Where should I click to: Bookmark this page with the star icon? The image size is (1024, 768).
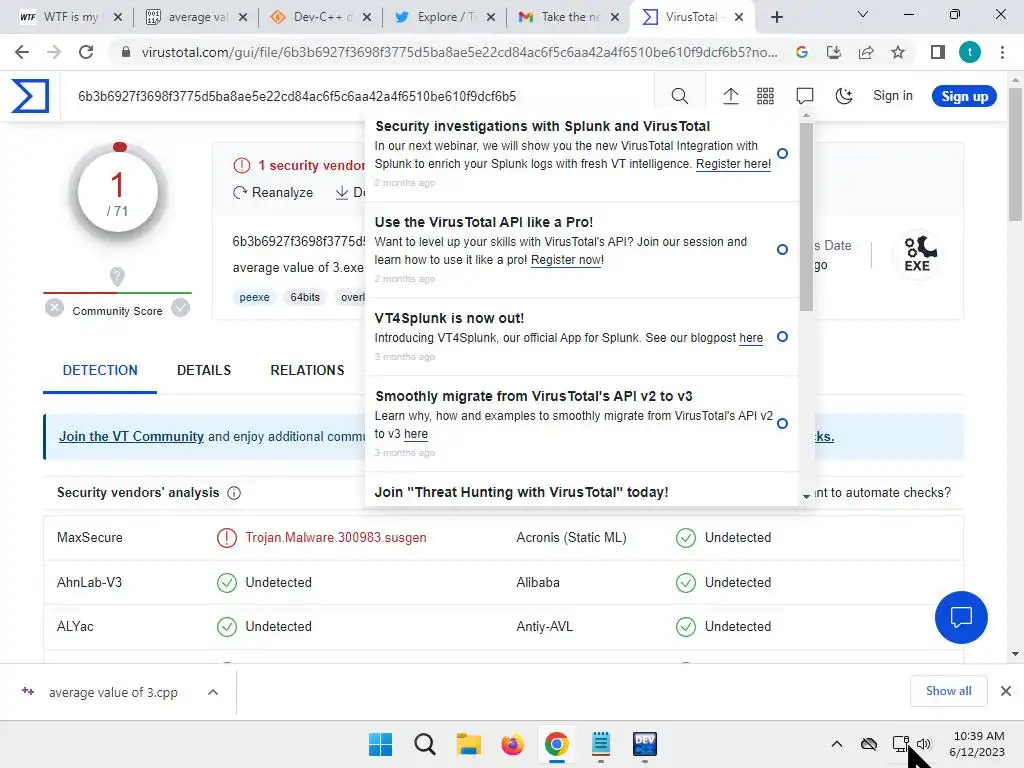tap(898, 52)
